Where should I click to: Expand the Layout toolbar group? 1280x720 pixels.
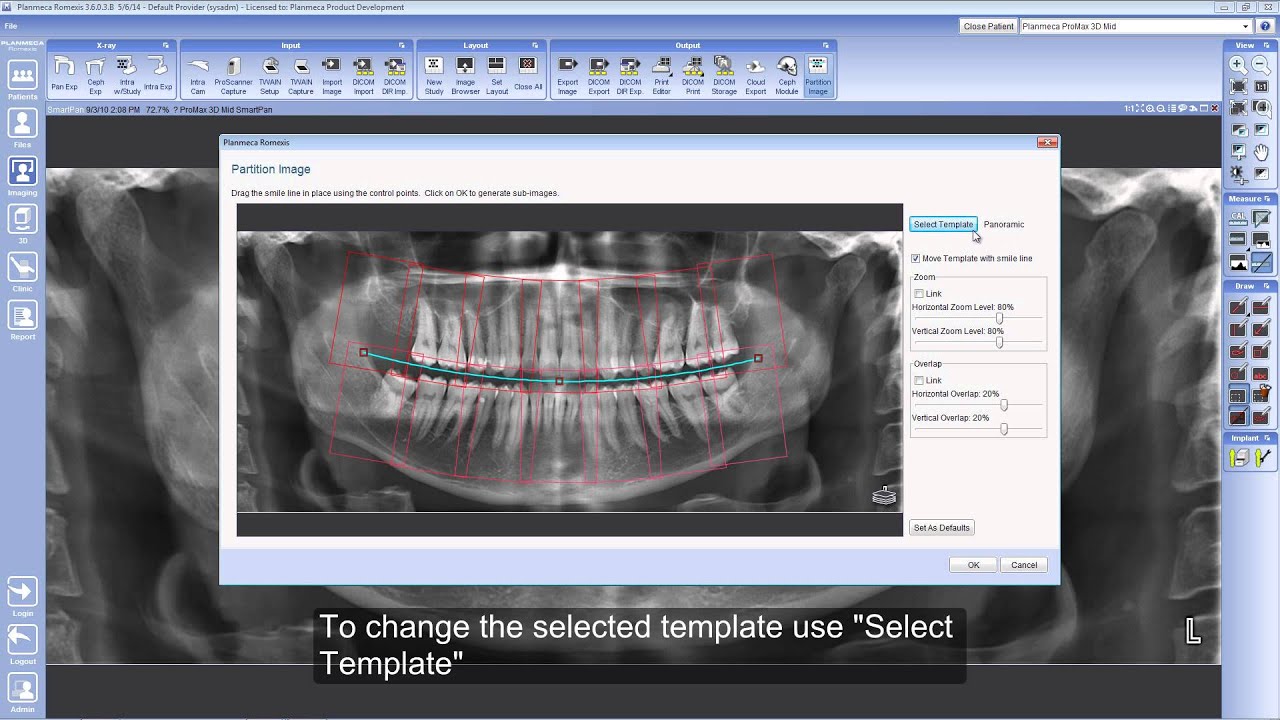(x=535, y=45)
